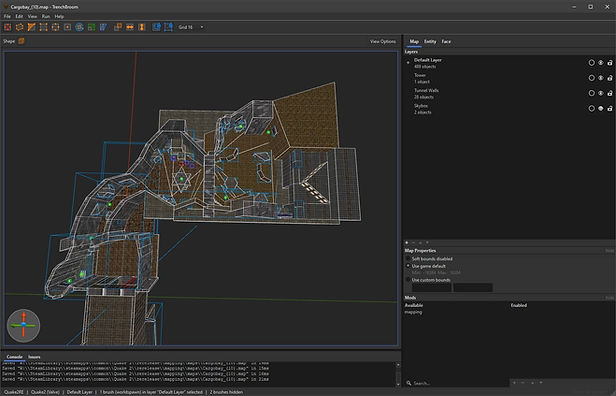Screen dimensions: 616x396
Task: Set Tunnel Walls as active layer
Action: click(591, 93)
